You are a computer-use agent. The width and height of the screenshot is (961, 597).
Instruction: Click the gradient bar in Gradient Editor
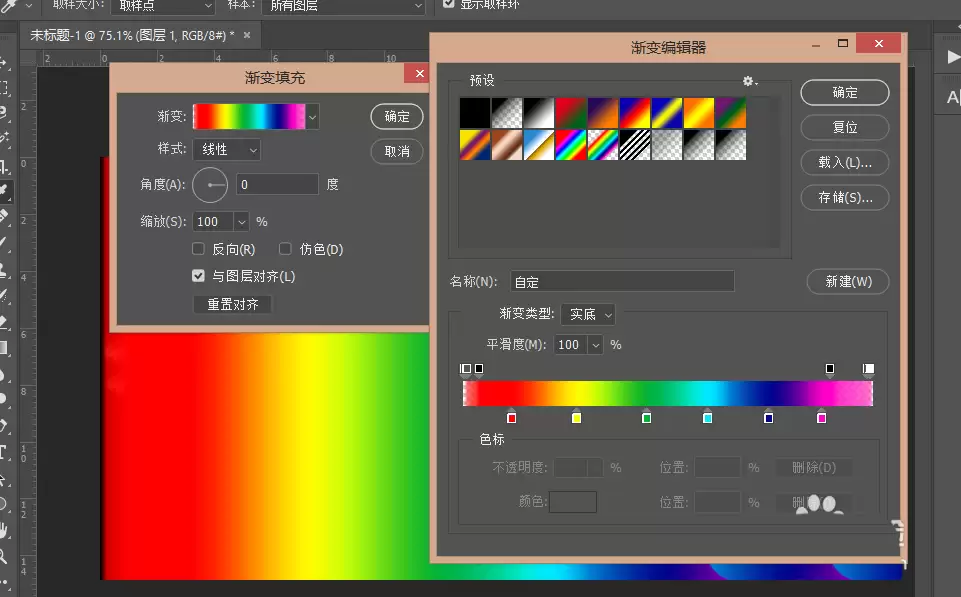667,393
